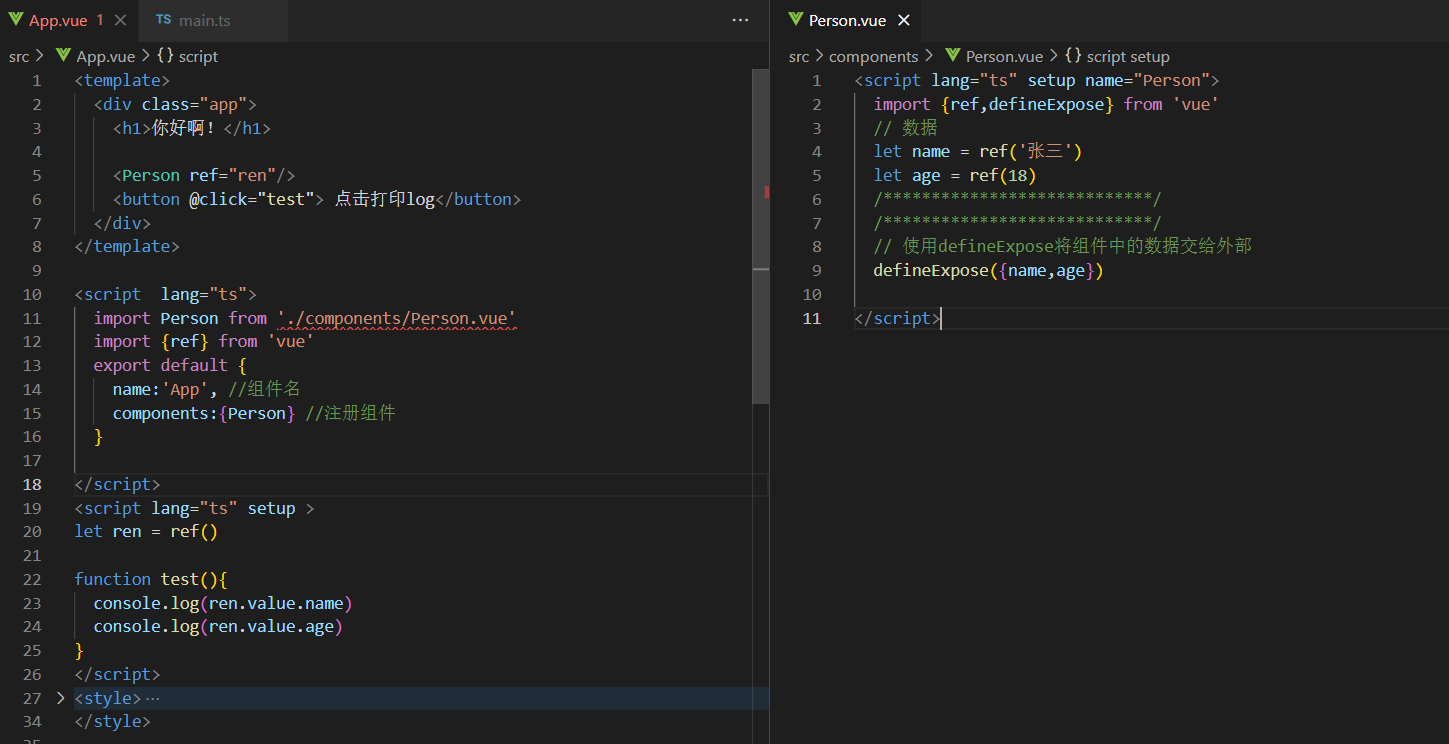This screenshot has width=1449, height=744.
Task: Open the More Actions ellipsis menu of left editor group
Action: 740,20
